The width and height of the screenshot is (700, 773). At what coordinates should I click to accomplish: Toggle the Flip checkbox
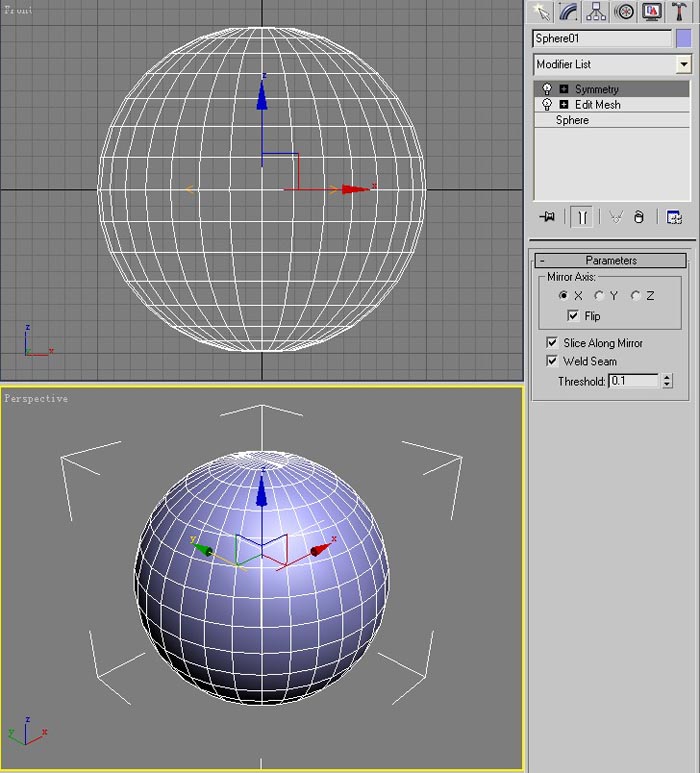[573, 316]
